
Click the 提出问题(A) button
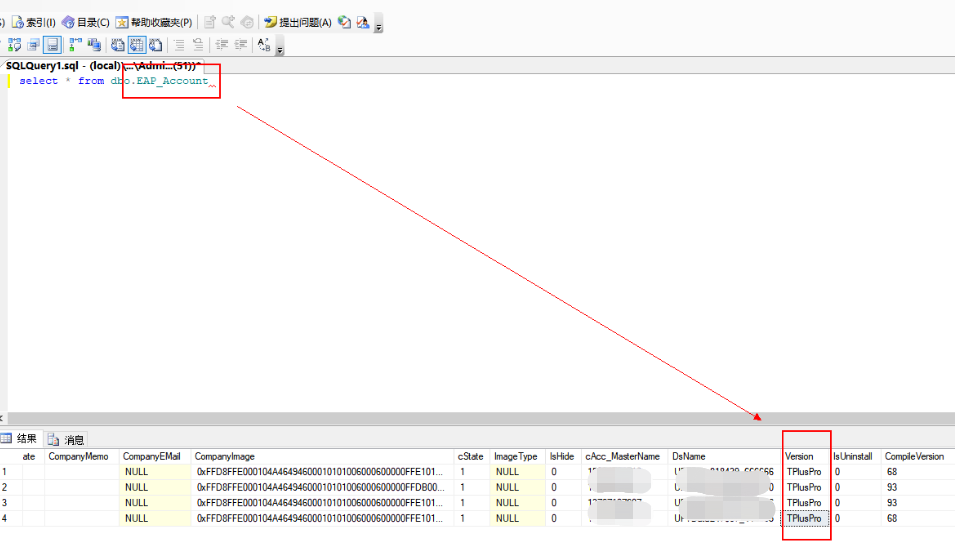tap(297, 22)
